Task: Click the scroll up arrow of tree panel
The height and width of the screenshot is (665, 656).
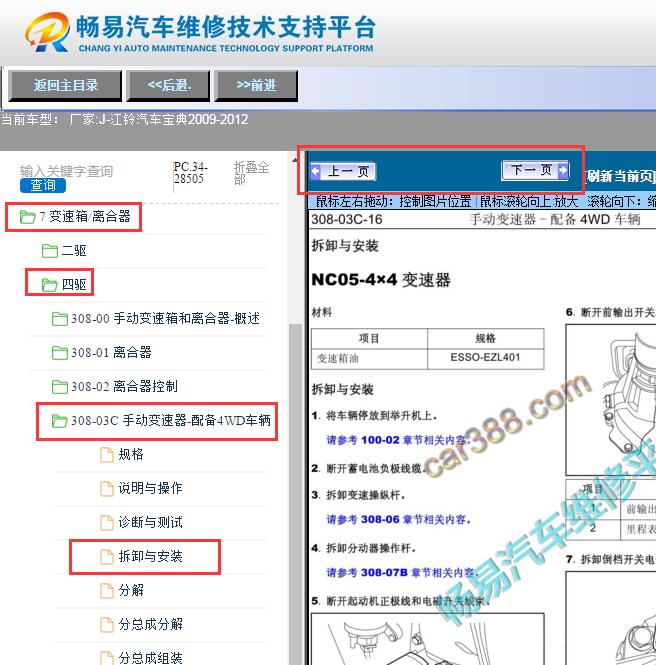Action: (295, 160)
